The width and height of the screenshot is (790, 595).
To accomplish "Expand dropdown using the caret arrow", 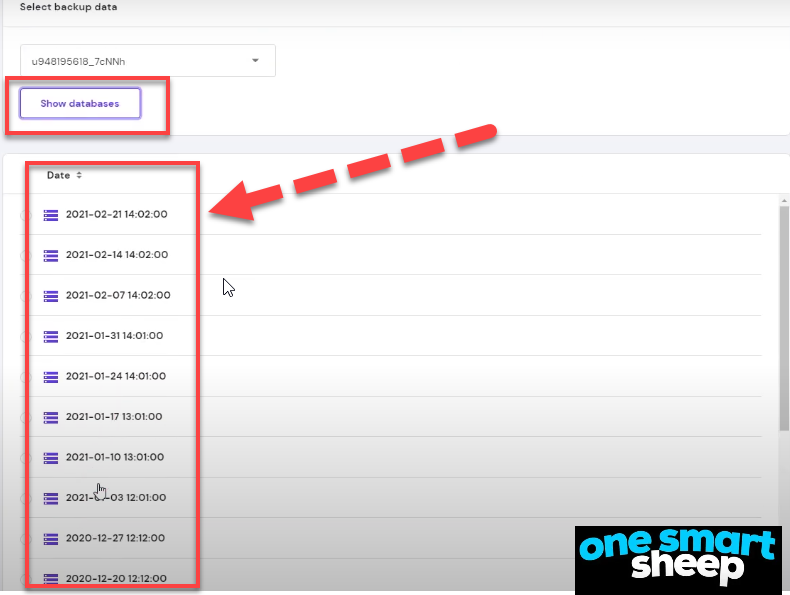I will pyautogui.click(x=255, y=60).
